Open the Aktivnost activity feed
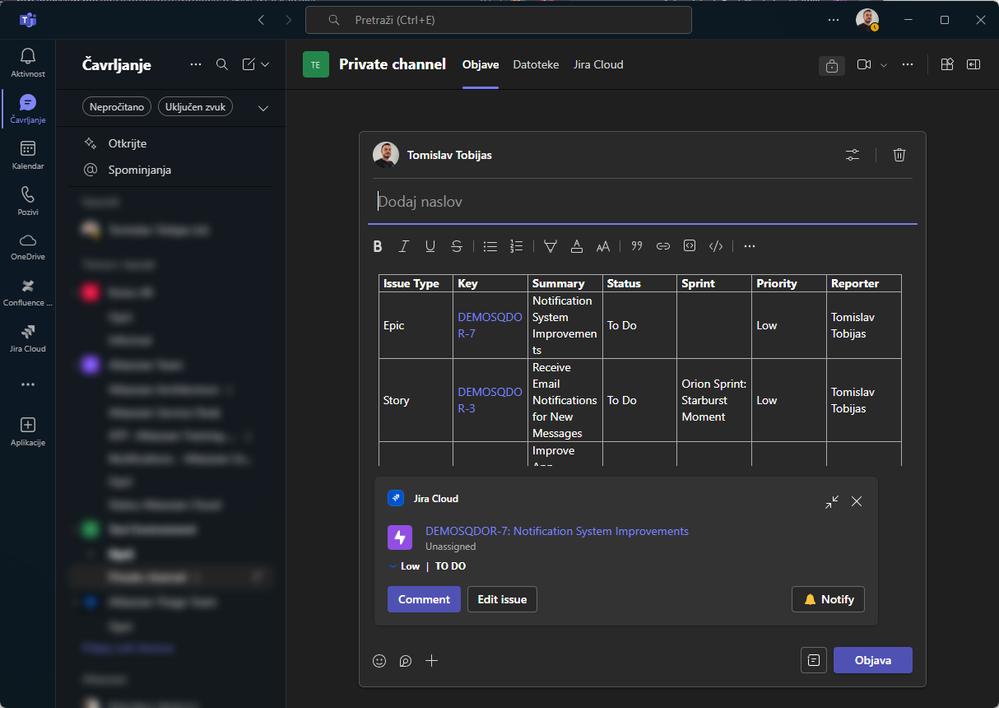 pos(27,63)
